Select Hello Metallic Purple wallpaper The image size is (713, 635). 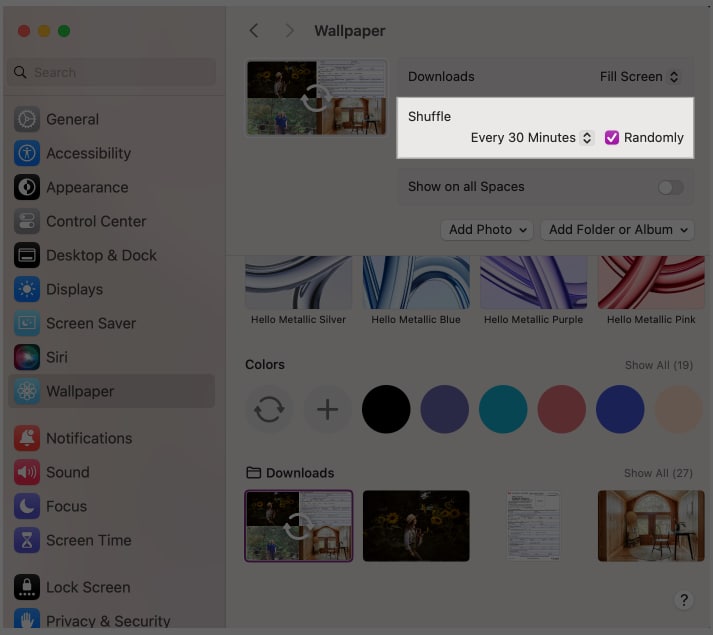pyautogui.click(x=533, y=283)
